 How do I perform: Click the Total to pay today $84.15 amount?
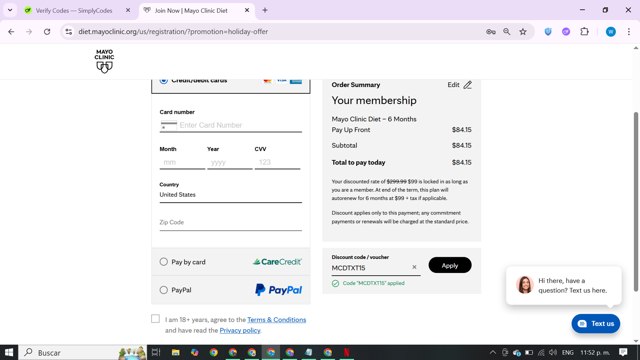[462, 162]
